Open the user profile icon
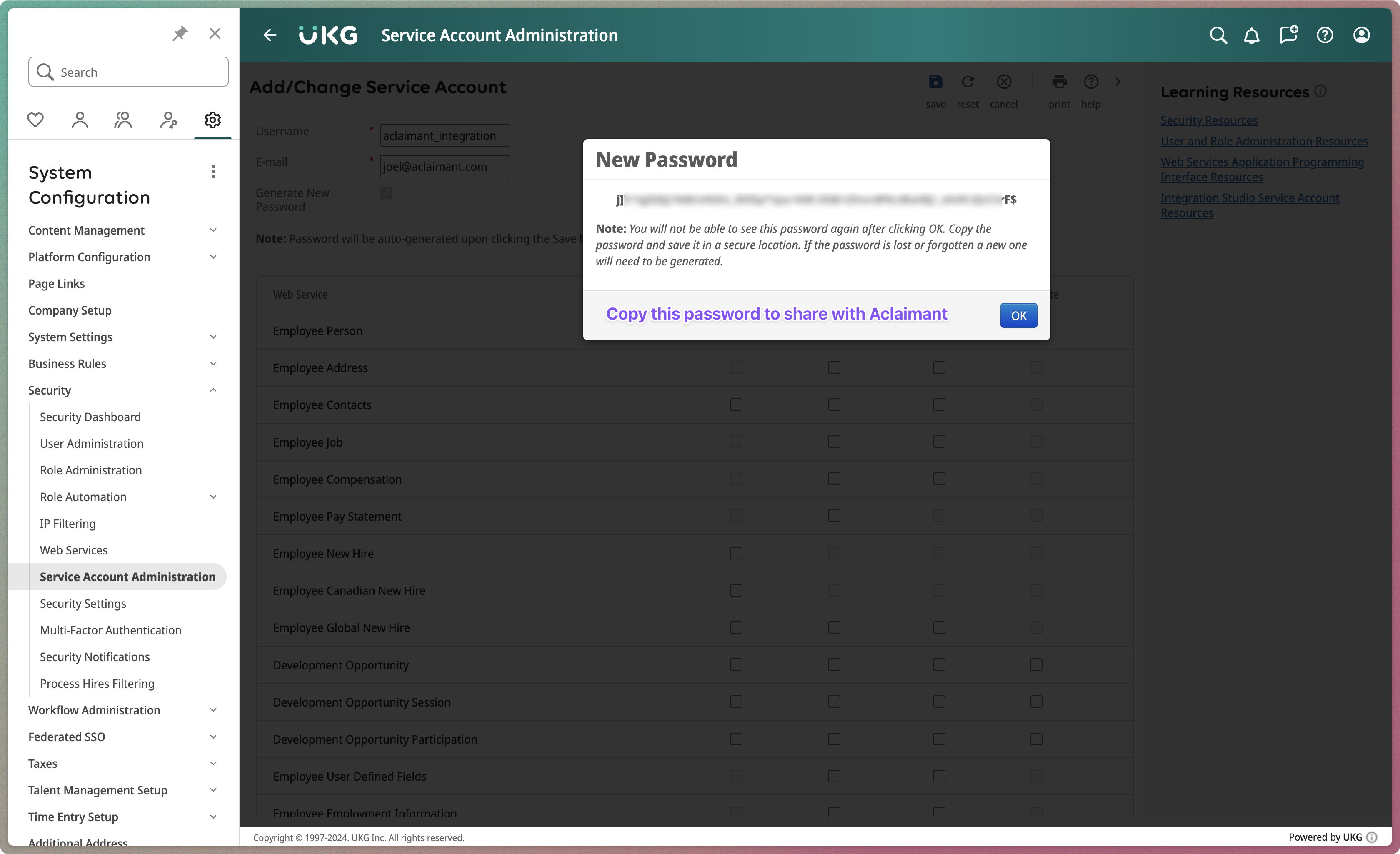The height and width of the screenshot is (854, 1400). 1361,35
